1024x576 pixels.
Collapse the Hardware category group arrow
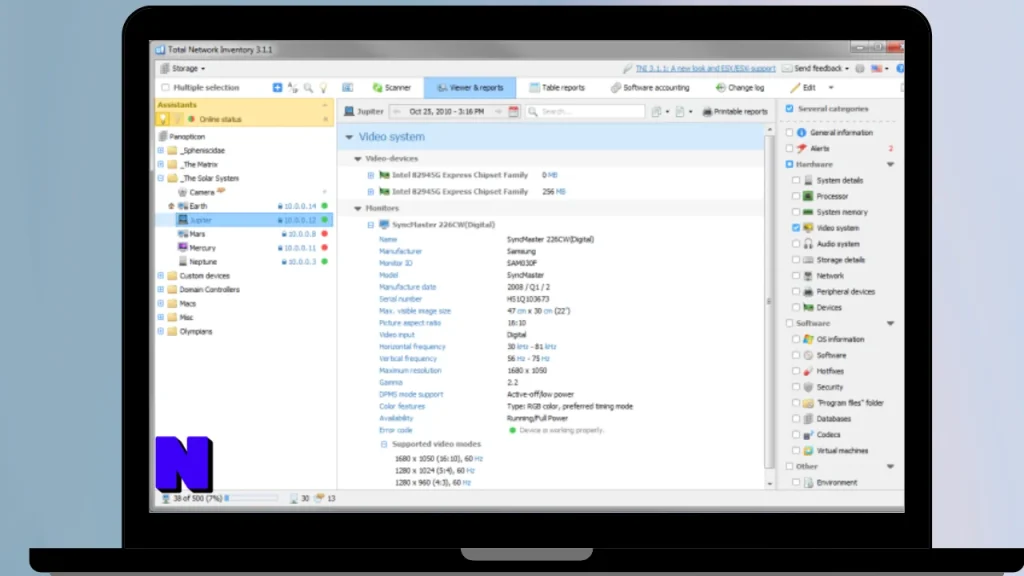[890, 165]
